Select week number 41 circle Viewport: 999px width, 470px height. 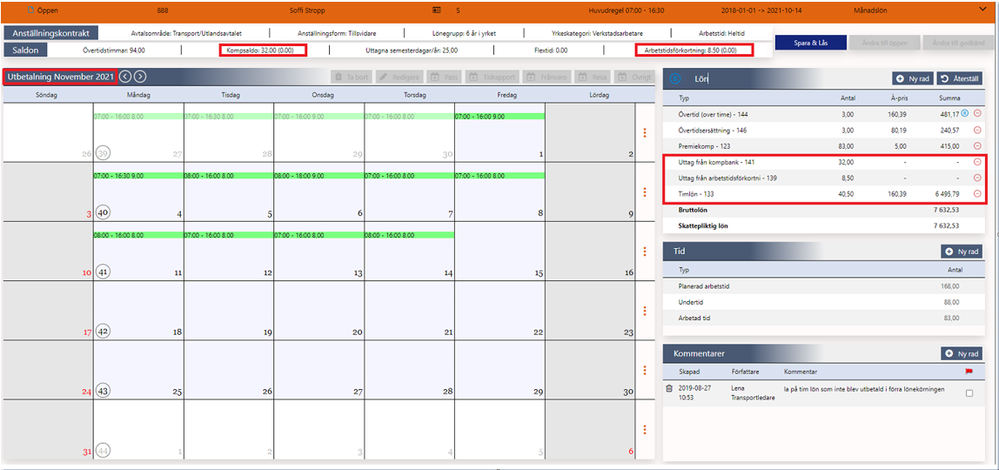(103, 272)
